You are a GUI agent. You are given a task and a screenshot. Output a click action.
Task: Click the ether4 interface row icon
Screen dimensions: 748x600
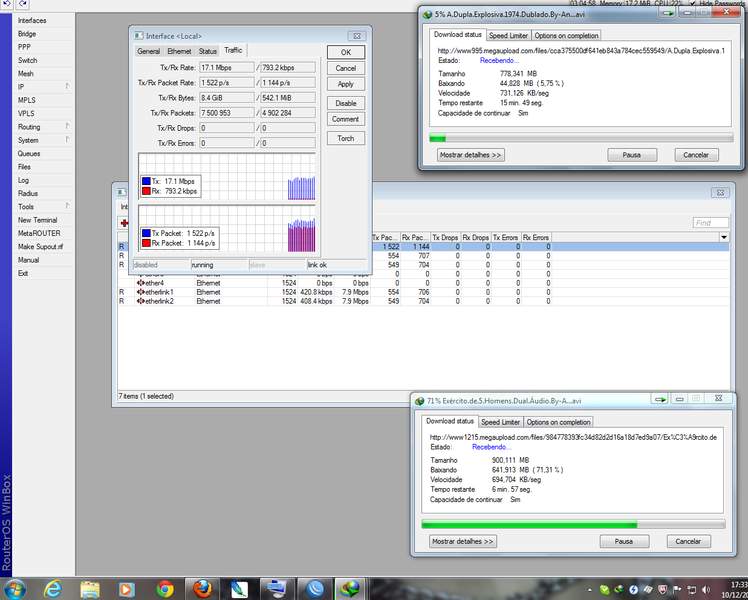[x=141, y=283]
